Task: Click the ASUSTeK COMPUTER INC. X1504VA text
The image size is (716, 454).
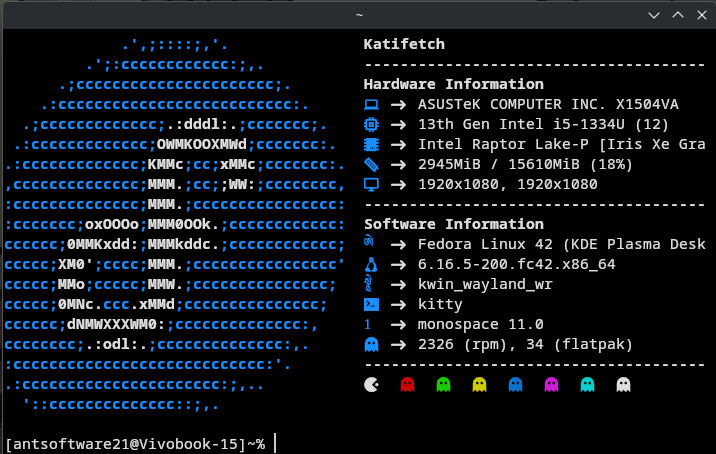Action: point(548,105)
